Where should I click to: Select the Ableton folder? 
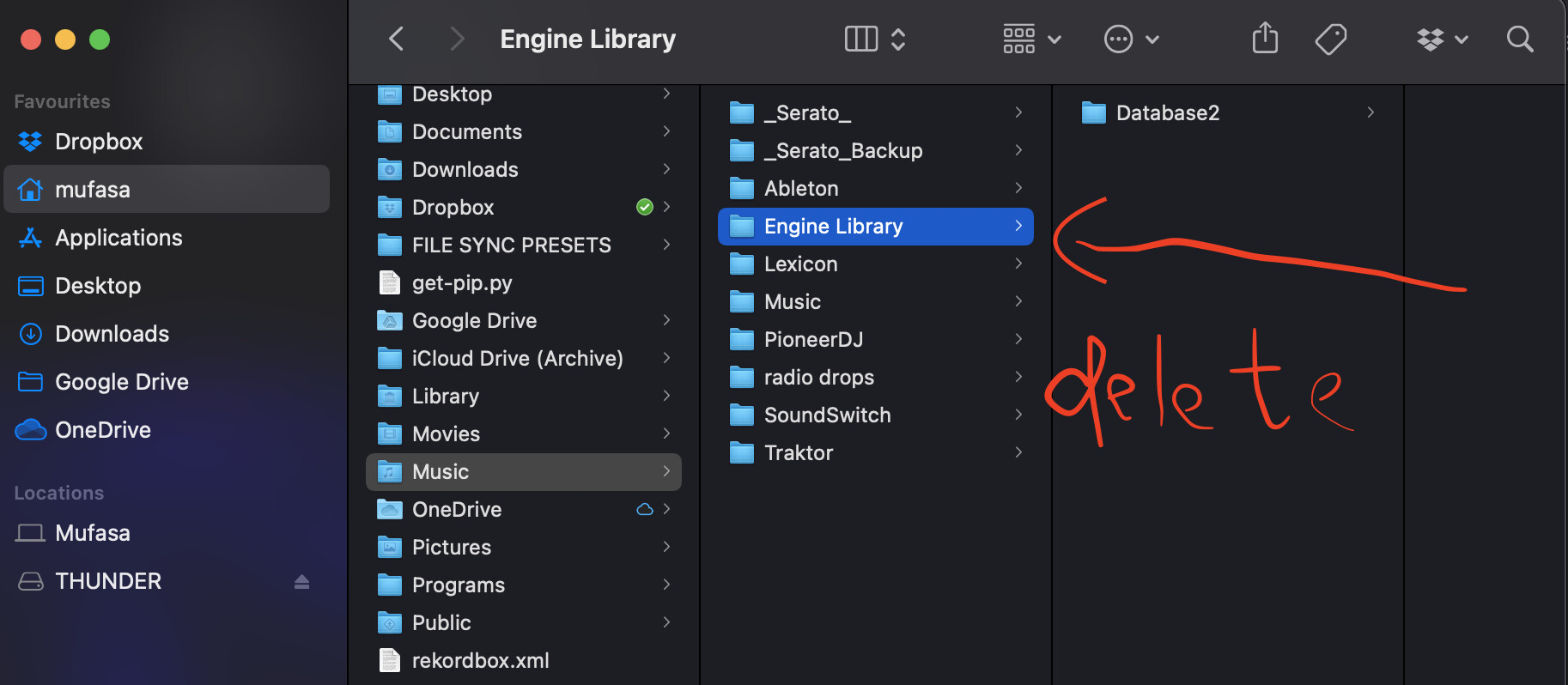(876, 189)
